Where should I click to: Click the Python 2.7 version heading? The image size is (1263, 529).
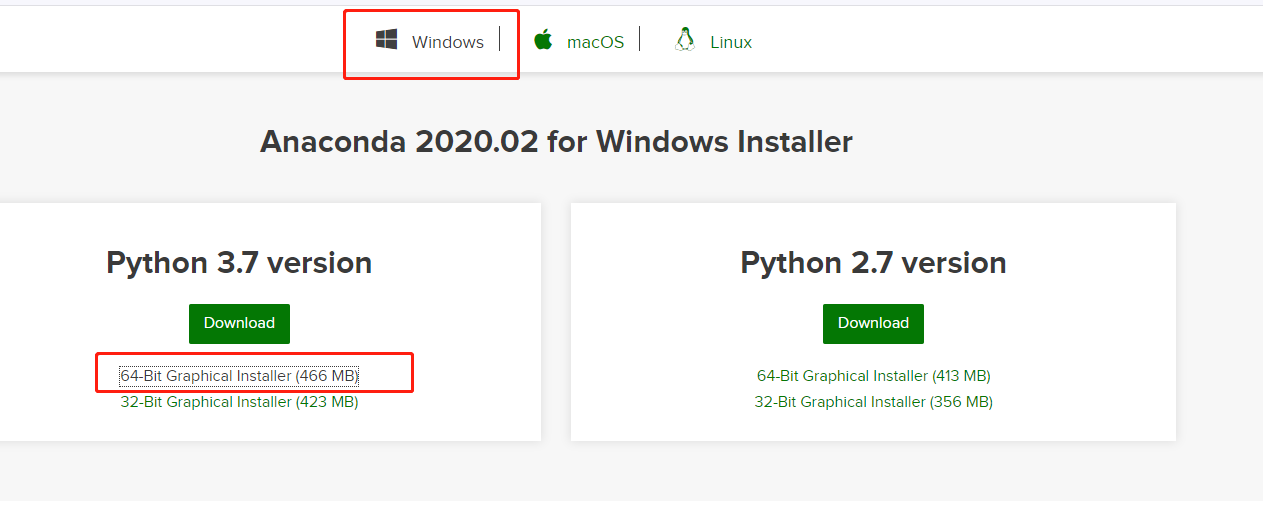(x=873, y=263)
